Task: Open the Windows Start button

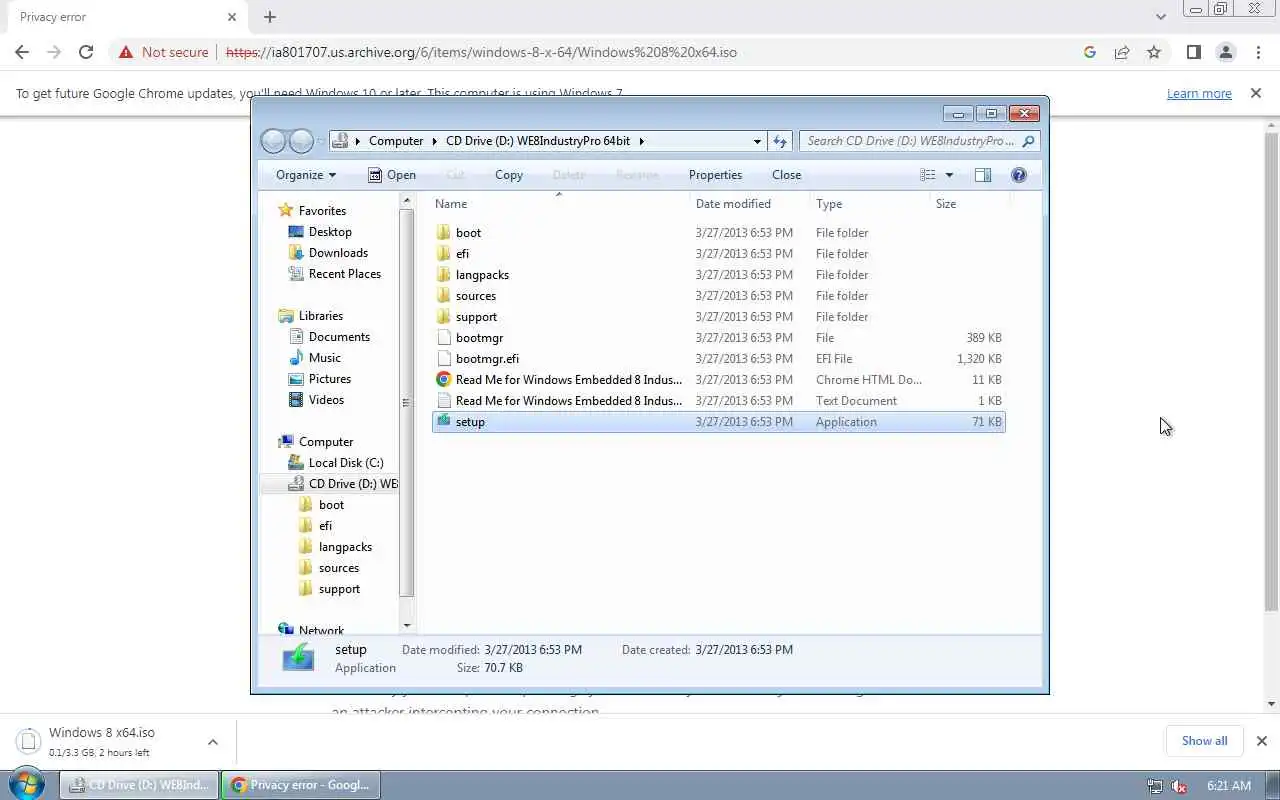Action: pyautogui.click(x=27, y=784)
